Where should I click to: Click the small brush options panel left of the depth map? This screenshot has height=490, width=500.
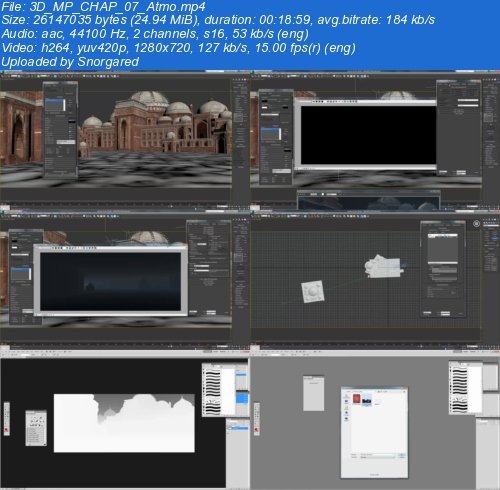pyautogui.click(x=36, y=428)
